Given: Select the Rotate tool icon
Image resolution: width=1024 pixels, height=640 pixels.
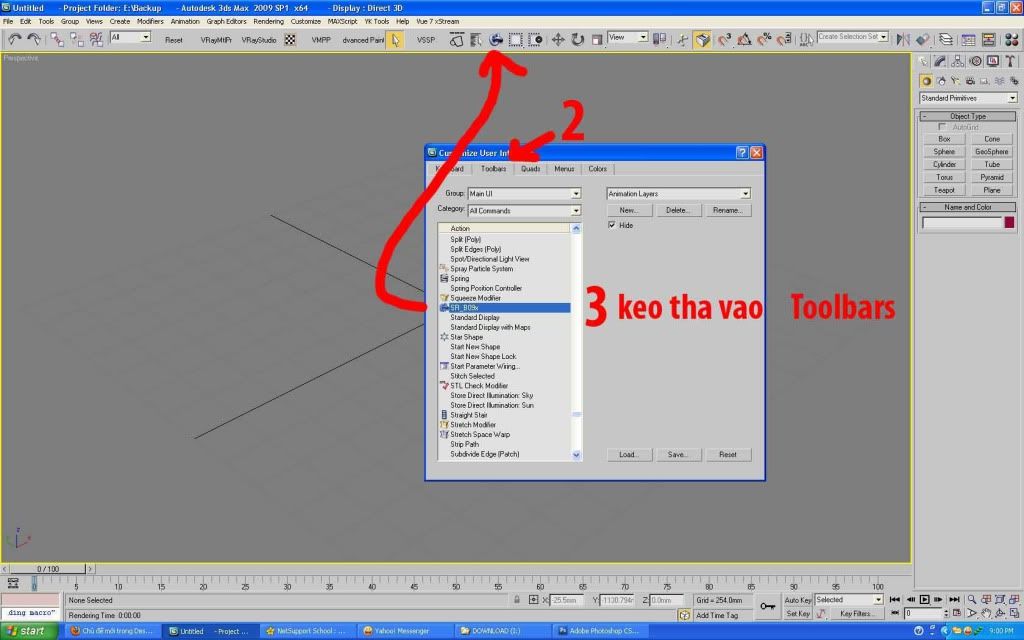Looking at the screenshot, I should [x=577, y=40].
